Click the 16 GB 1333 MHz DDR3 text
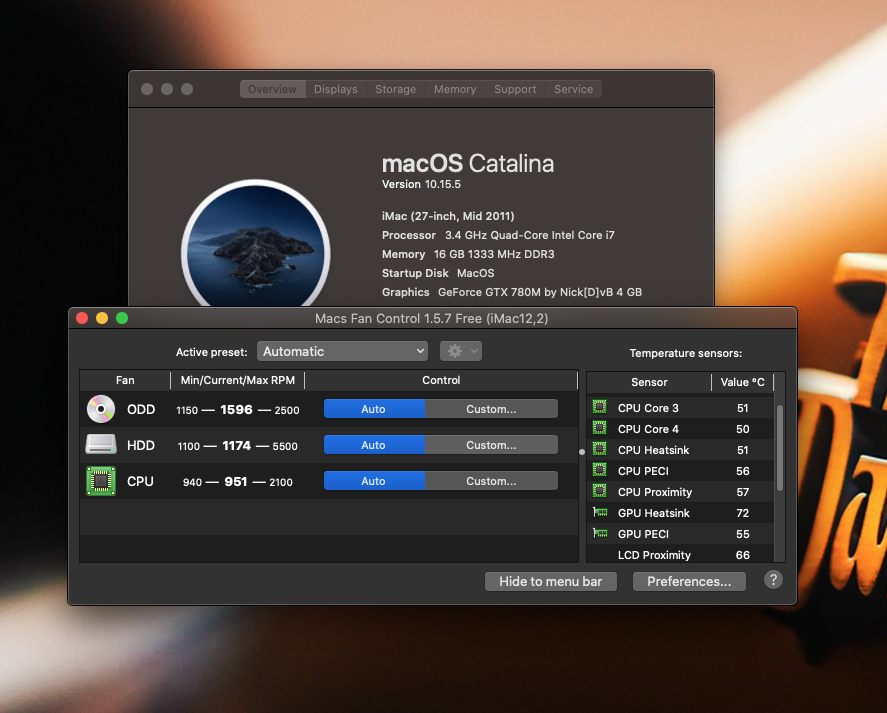The height and width of the screenshot is (713, 887). point(494,254)
